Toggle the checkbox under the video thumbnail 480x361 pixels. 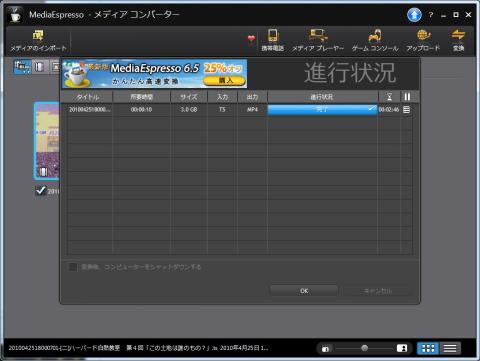[41, 191]
